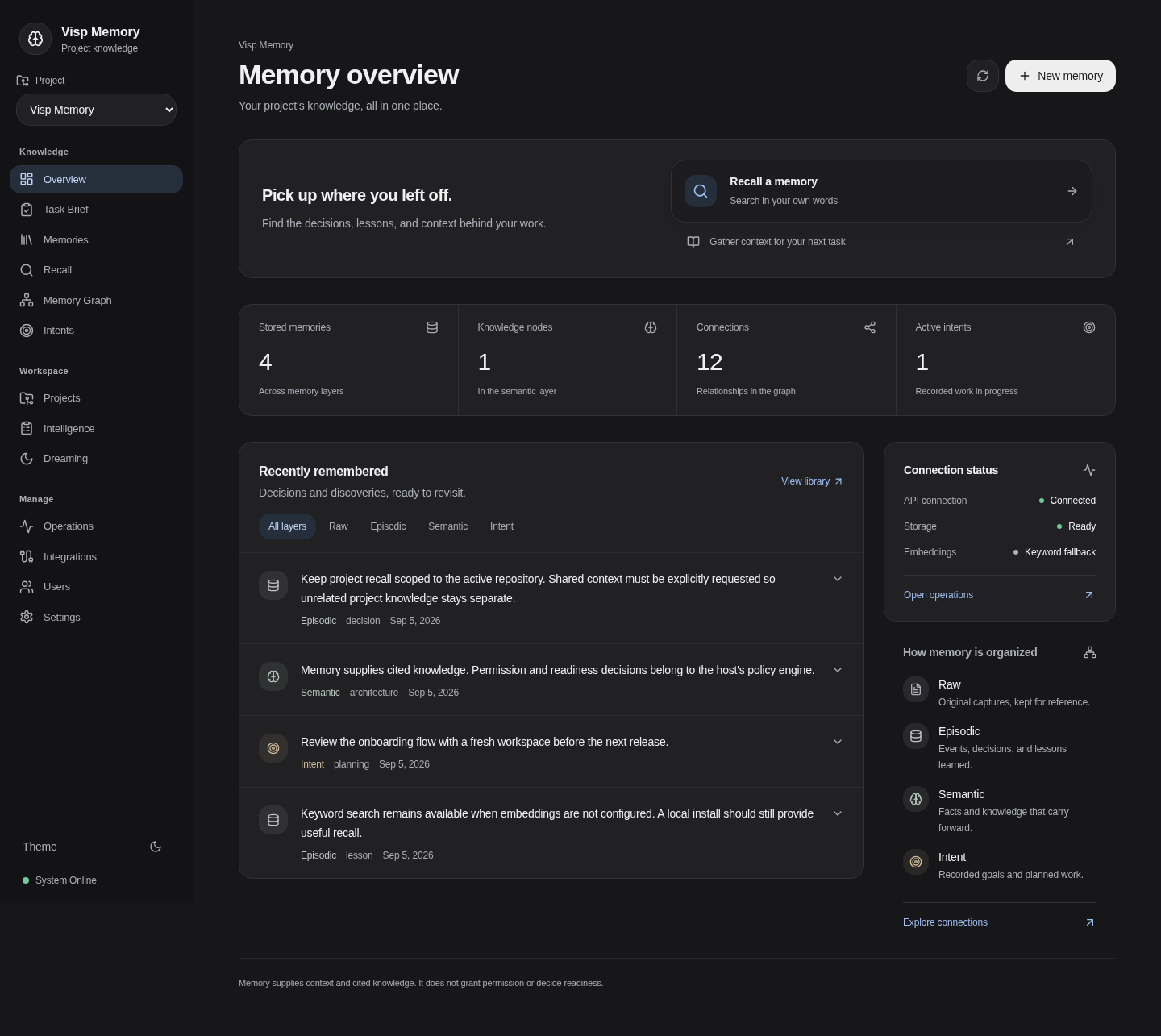1161x1036 pixels.
Task: Open Users in the sidebar
Action: pos(96,587)
